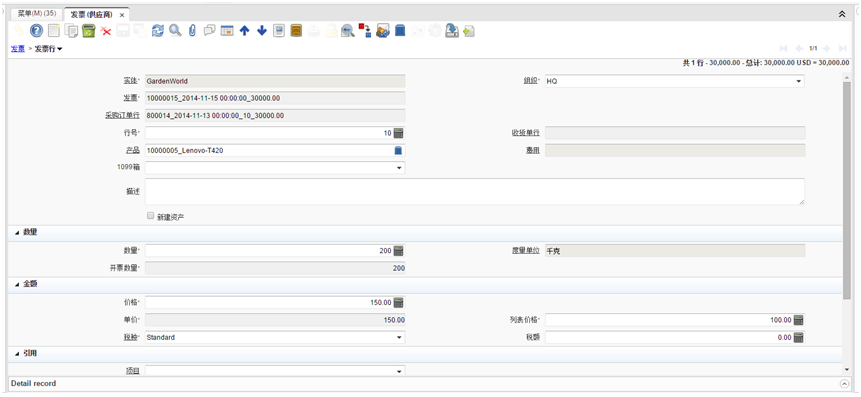Follow the 发票 breadcrumb link

(18, 49)
